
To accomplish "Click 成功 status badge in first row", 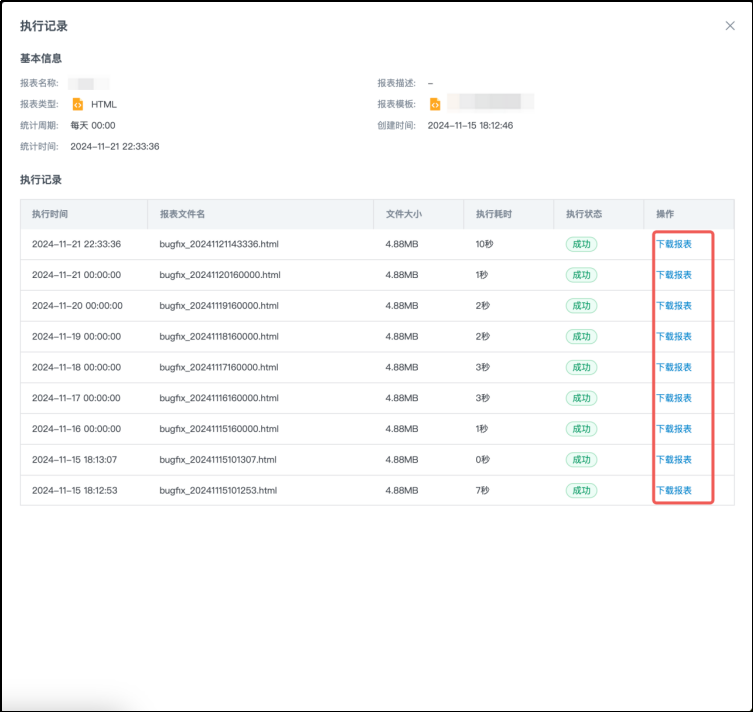I will tap(581, 244).
